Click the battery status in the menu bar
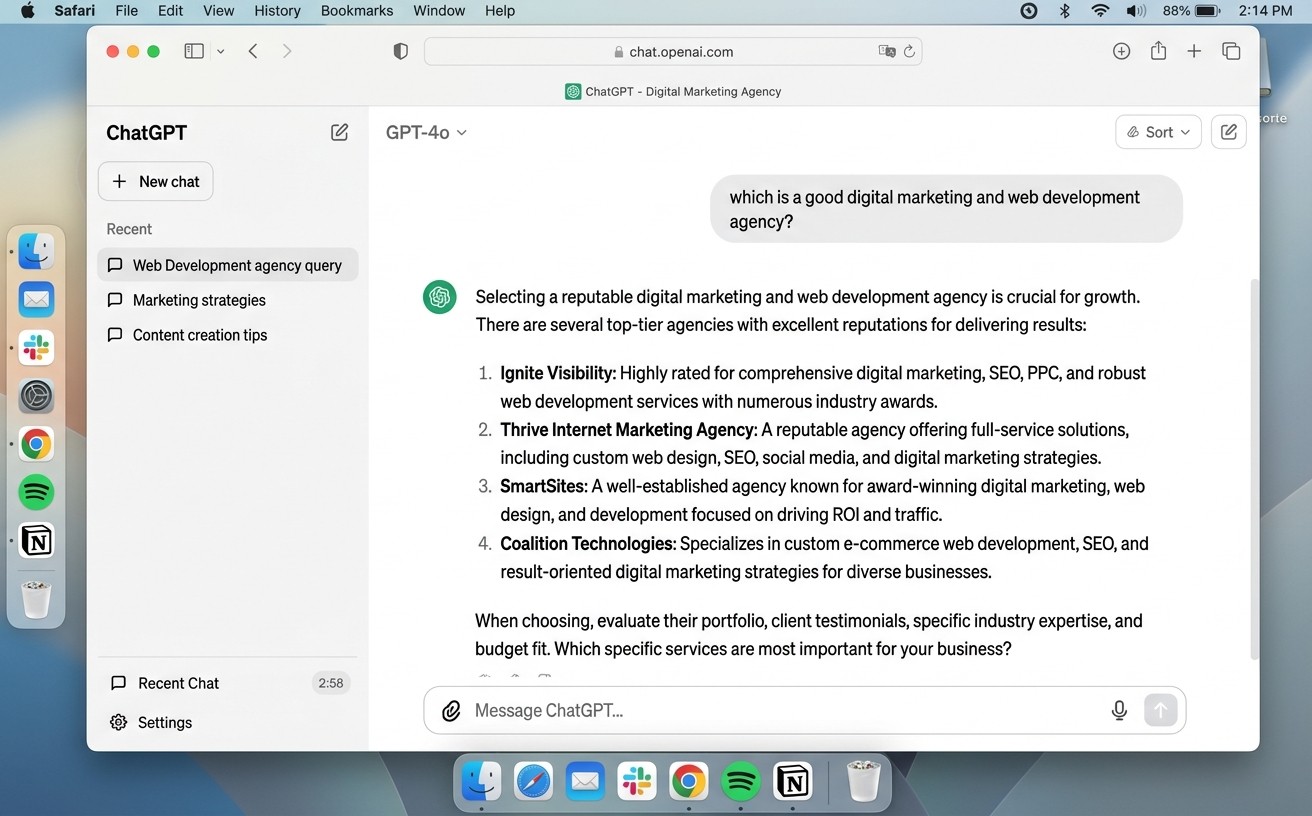Image resolution: width=1312 pixels, height=816 pixels. (x=1191, y=11)
